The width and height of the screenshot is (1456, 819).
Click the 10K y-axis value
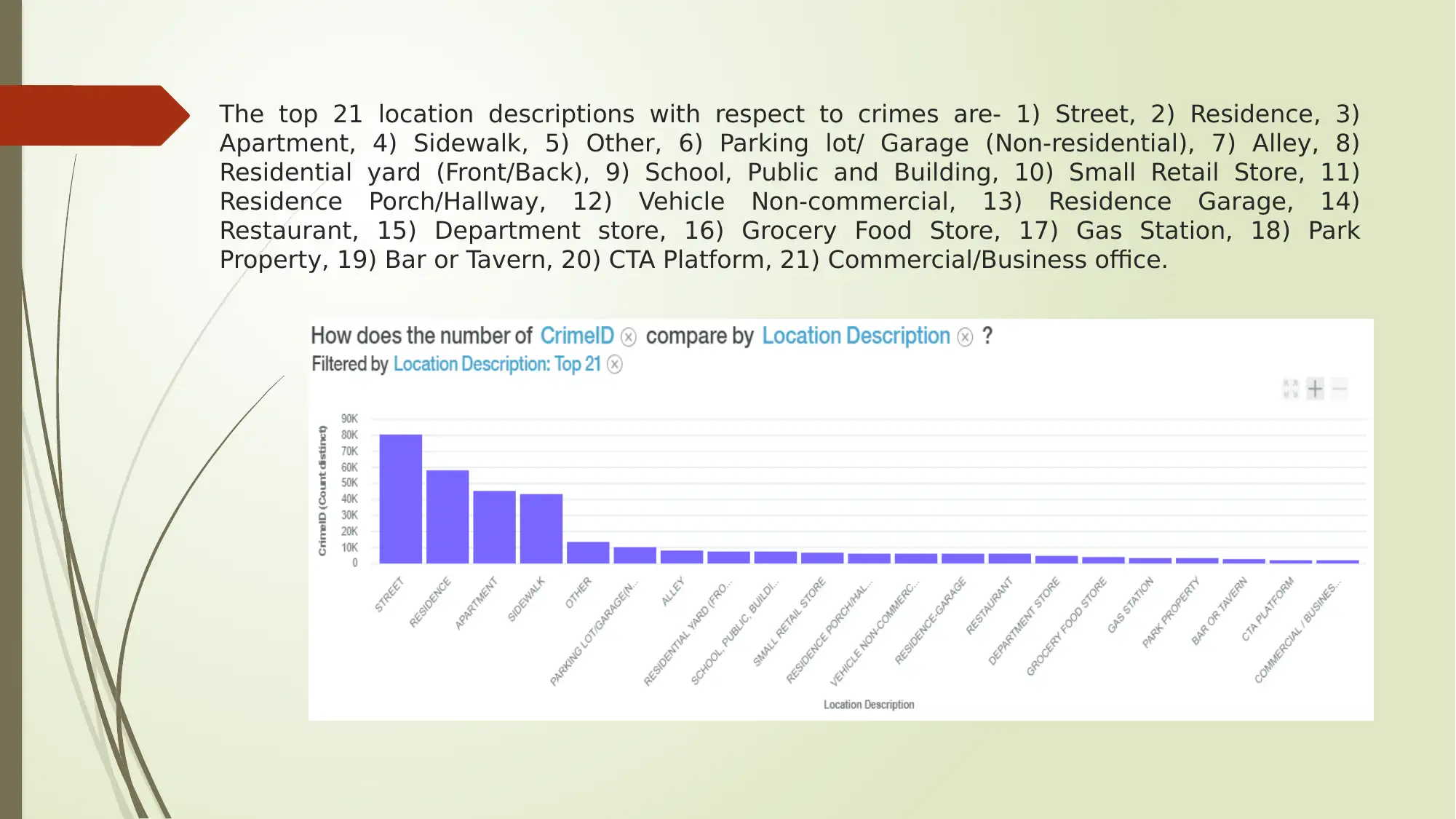349,547
